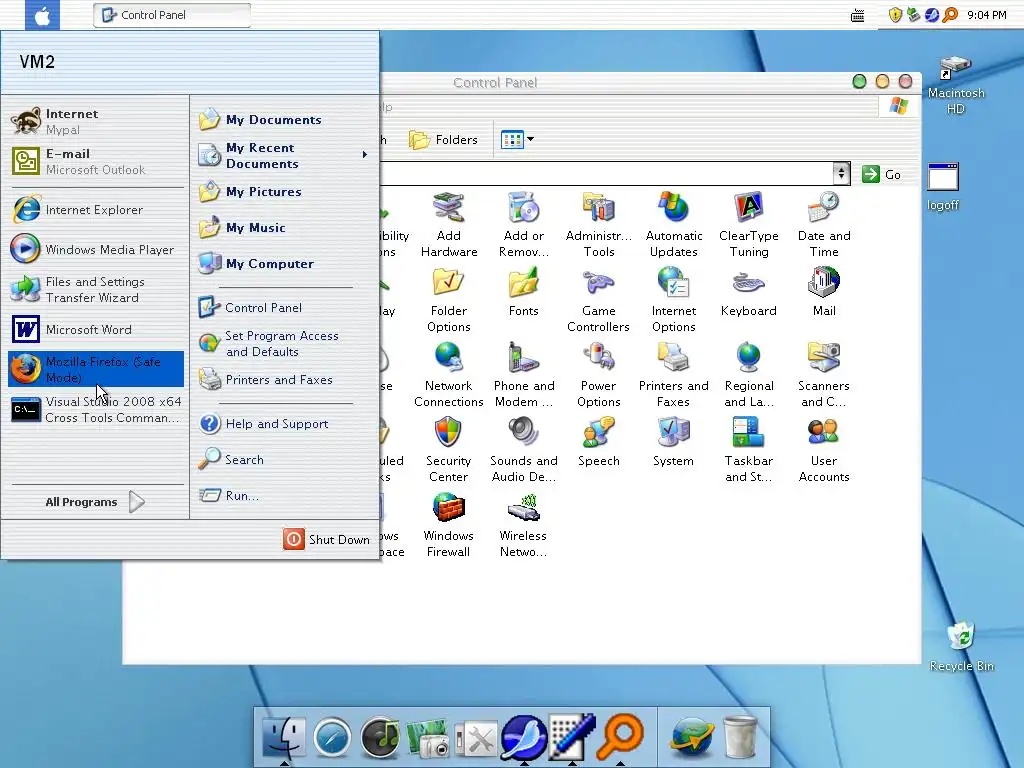
Task: Open Security Center icon
Action: pos(449,450)
